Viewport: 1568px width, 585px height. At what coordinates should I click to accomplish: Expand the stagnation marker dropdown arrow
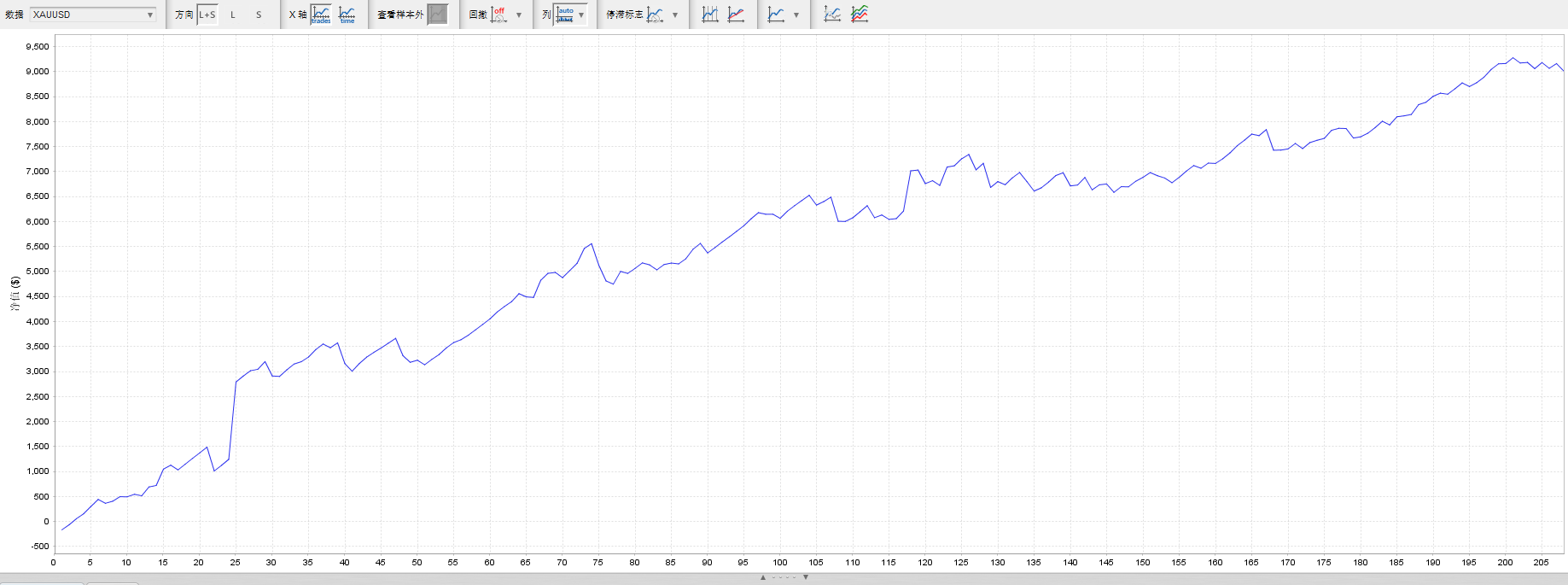675,15
